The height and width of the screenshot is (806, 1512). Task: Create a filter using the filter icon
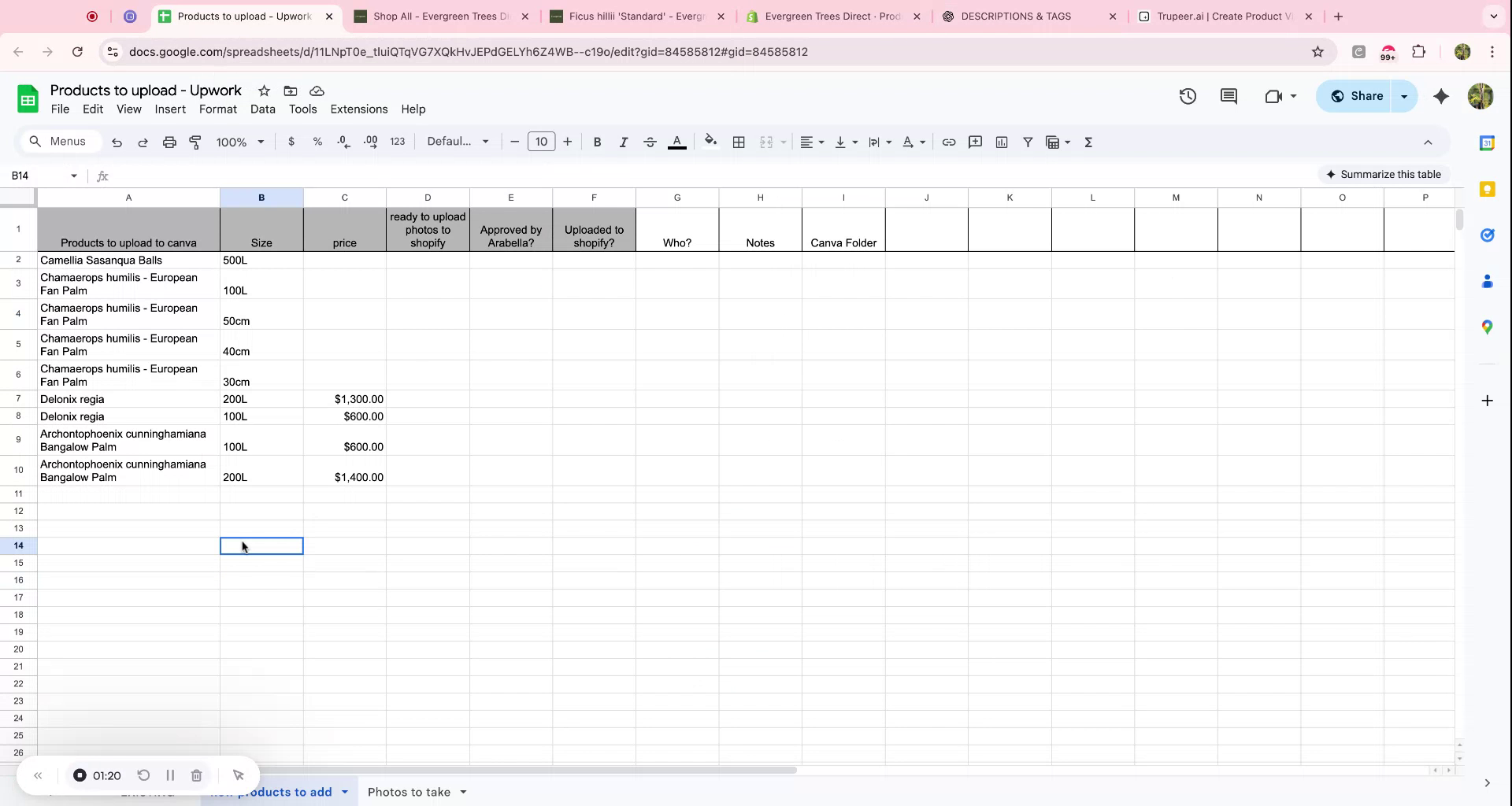(x=1028, y=142)
